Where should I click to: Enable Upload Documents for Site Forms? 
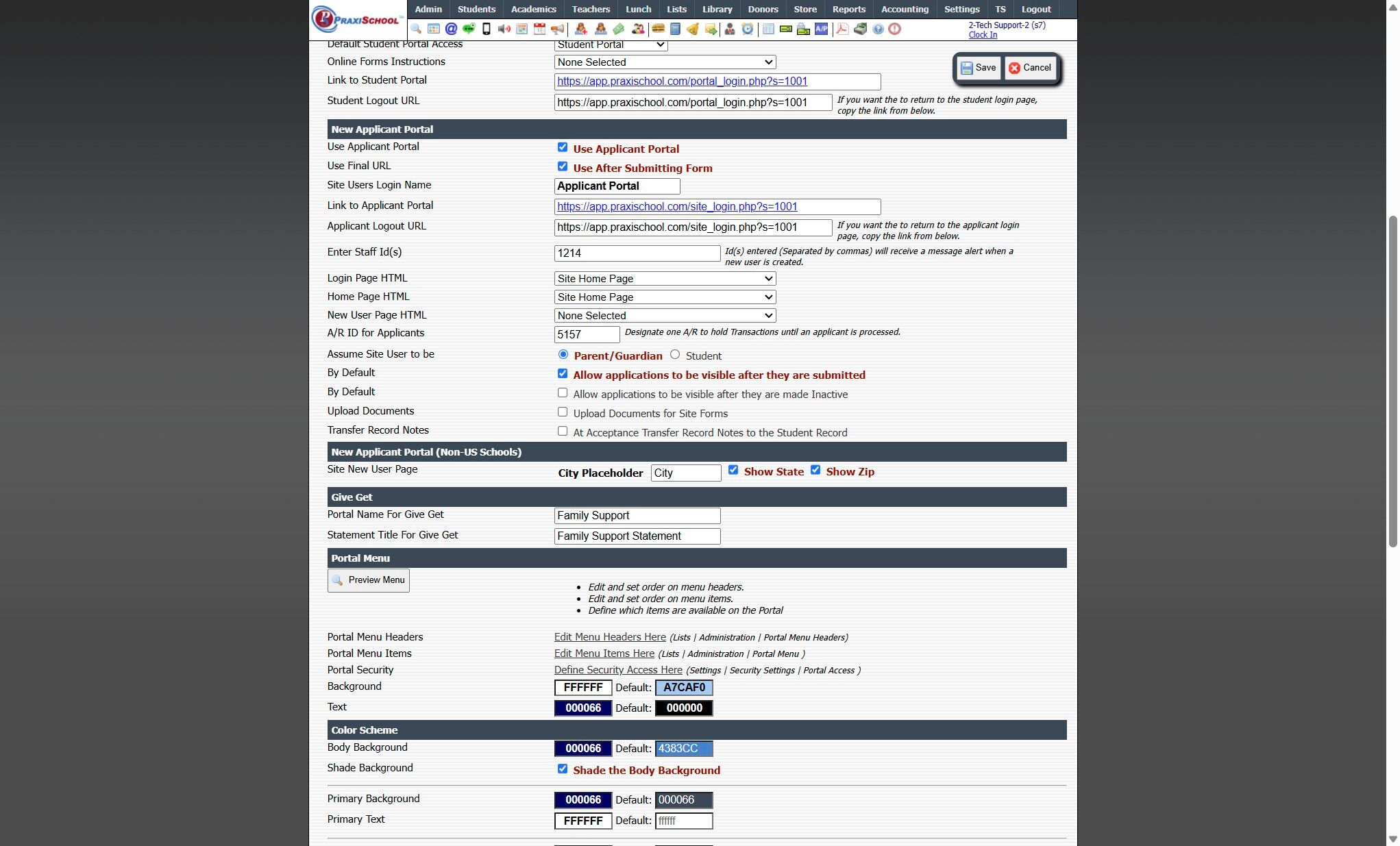[x=563, y=412]
